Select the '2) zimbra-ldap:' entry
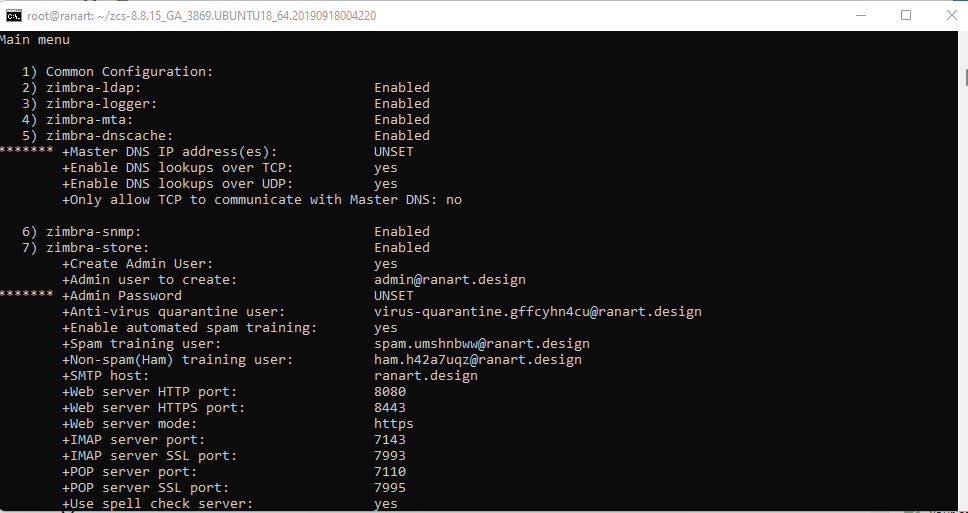The image size is (968, 513). (81, 88)
